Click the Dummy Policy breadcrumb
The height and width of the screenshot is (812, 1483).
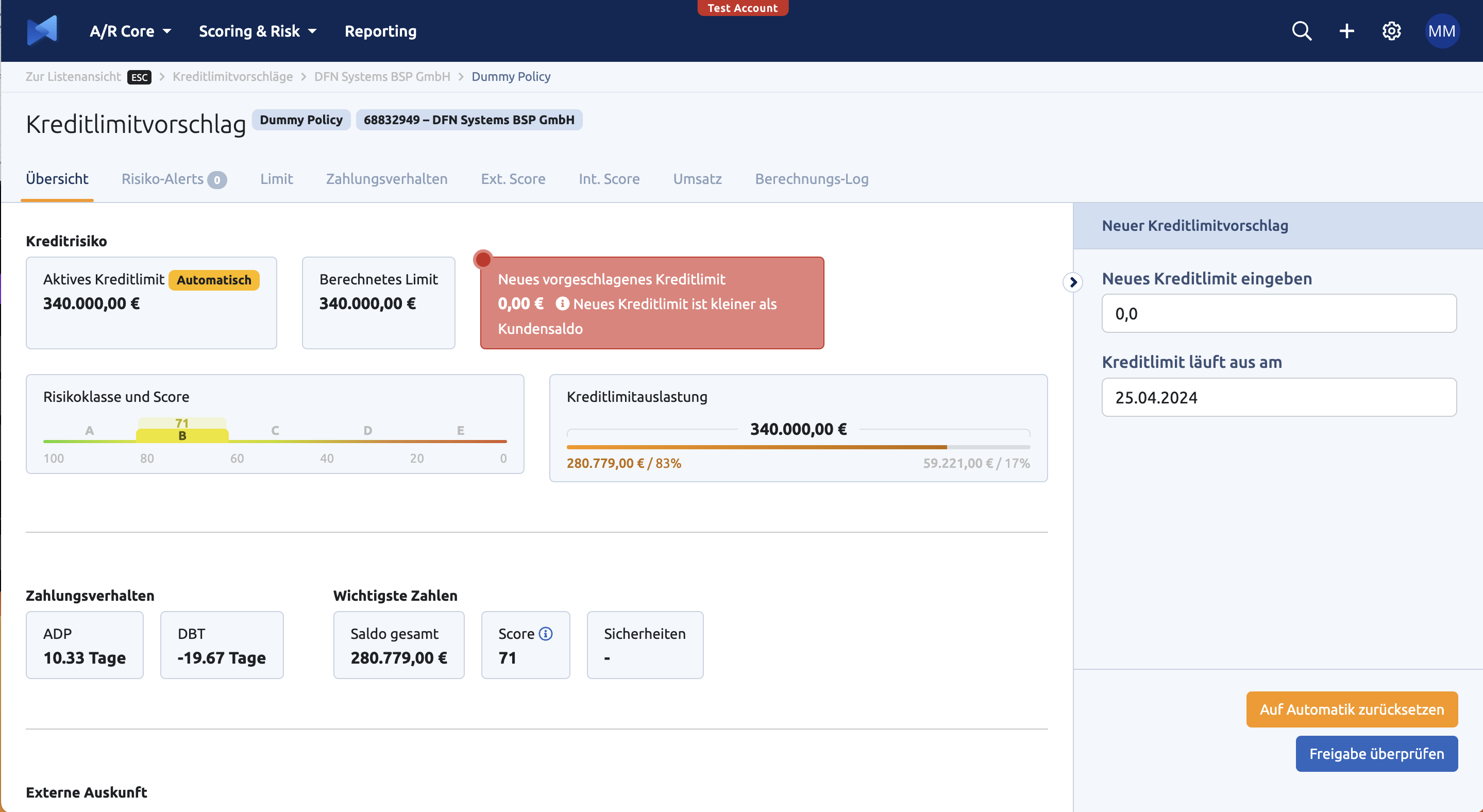(511, 77)
